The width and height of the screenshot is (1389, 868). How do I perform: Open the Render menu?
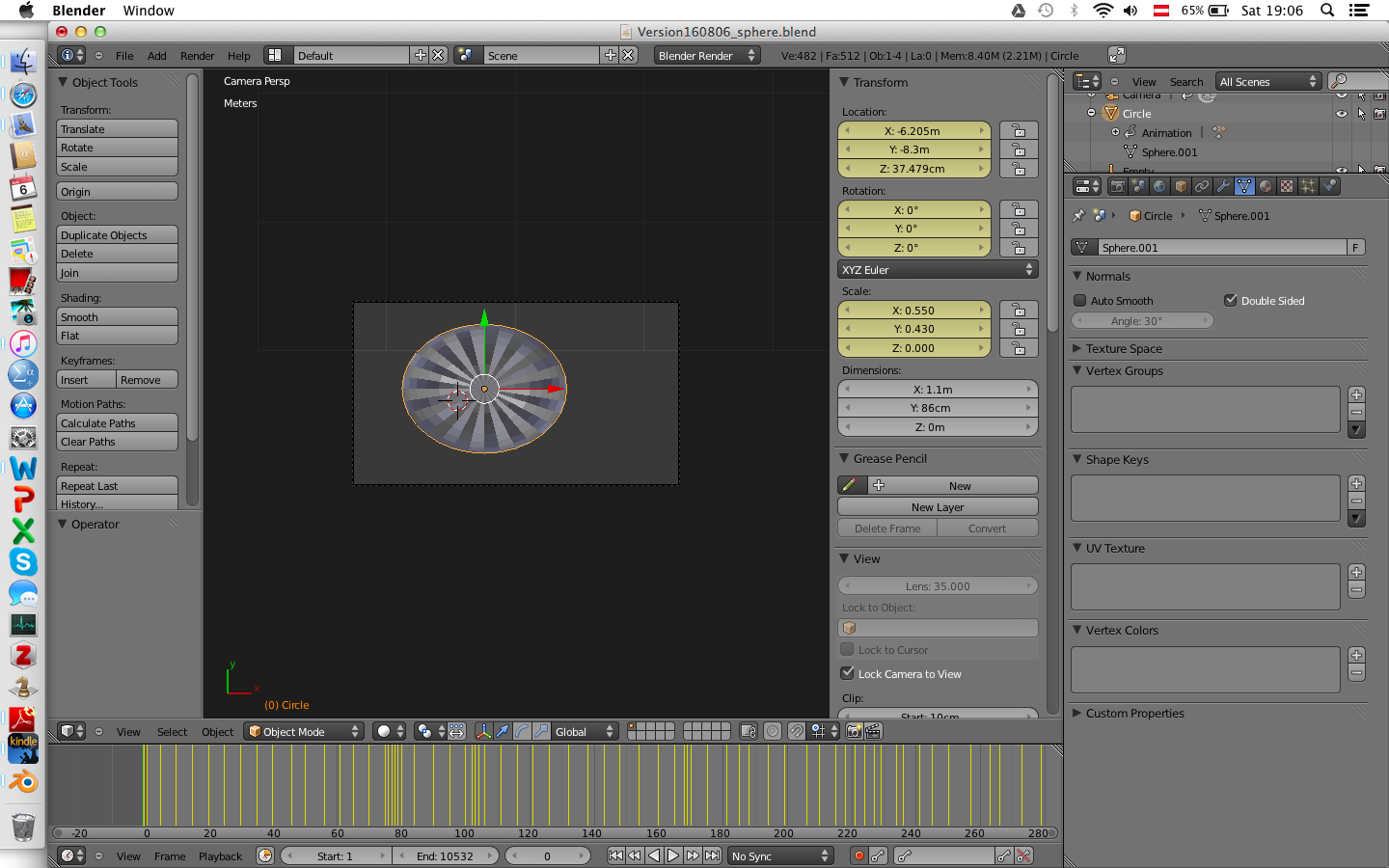coord(198,56)
